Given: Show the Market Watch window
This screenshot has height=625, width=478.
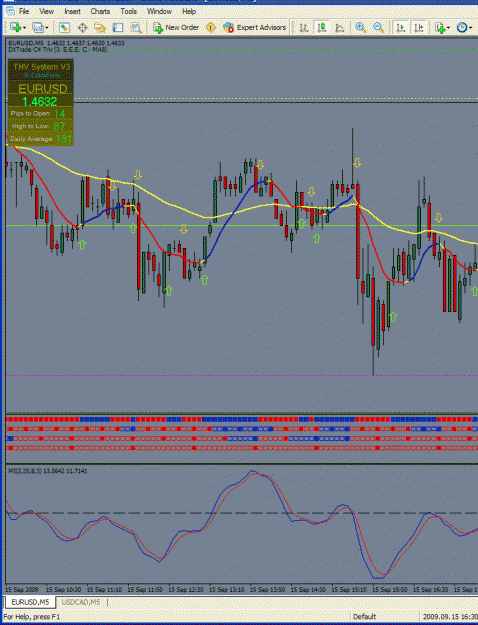Looking at the screenshot, I should click(64, 28).
